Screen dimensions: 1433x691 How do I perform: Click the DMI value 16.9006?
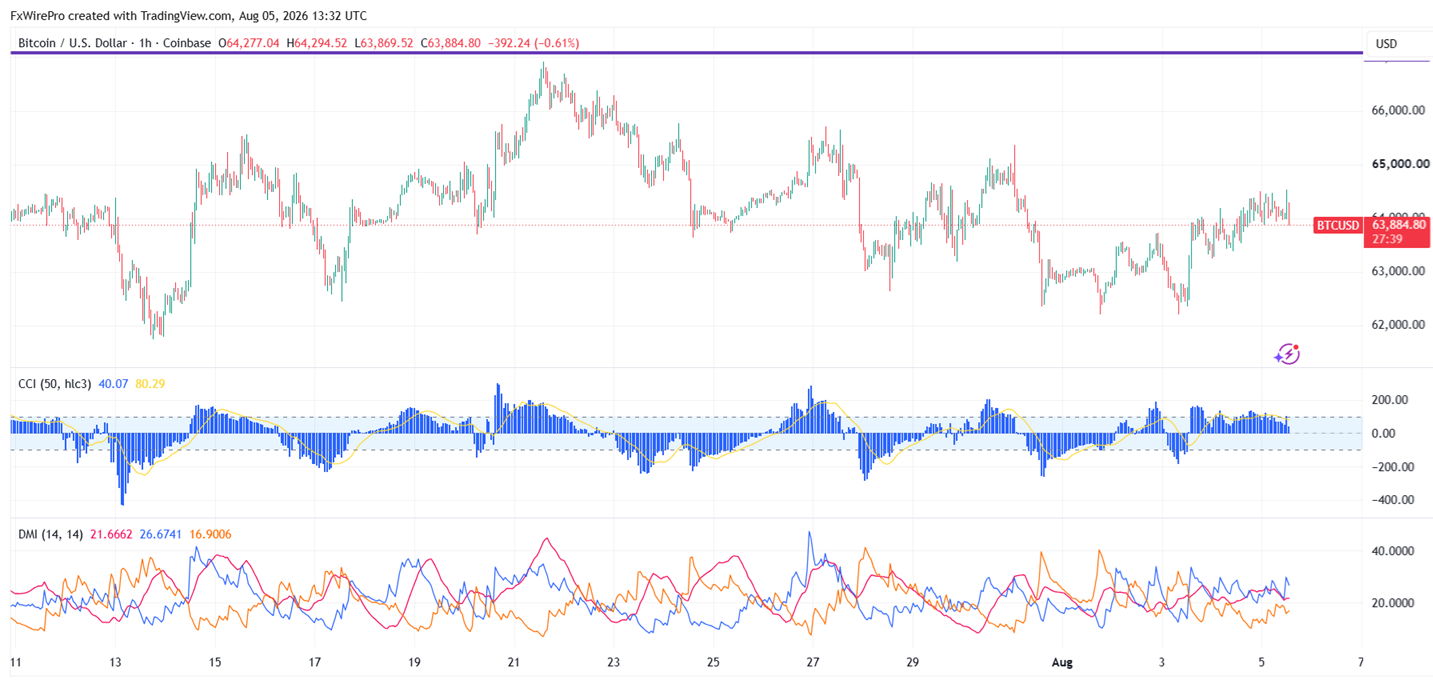click(x=210, y=535)
